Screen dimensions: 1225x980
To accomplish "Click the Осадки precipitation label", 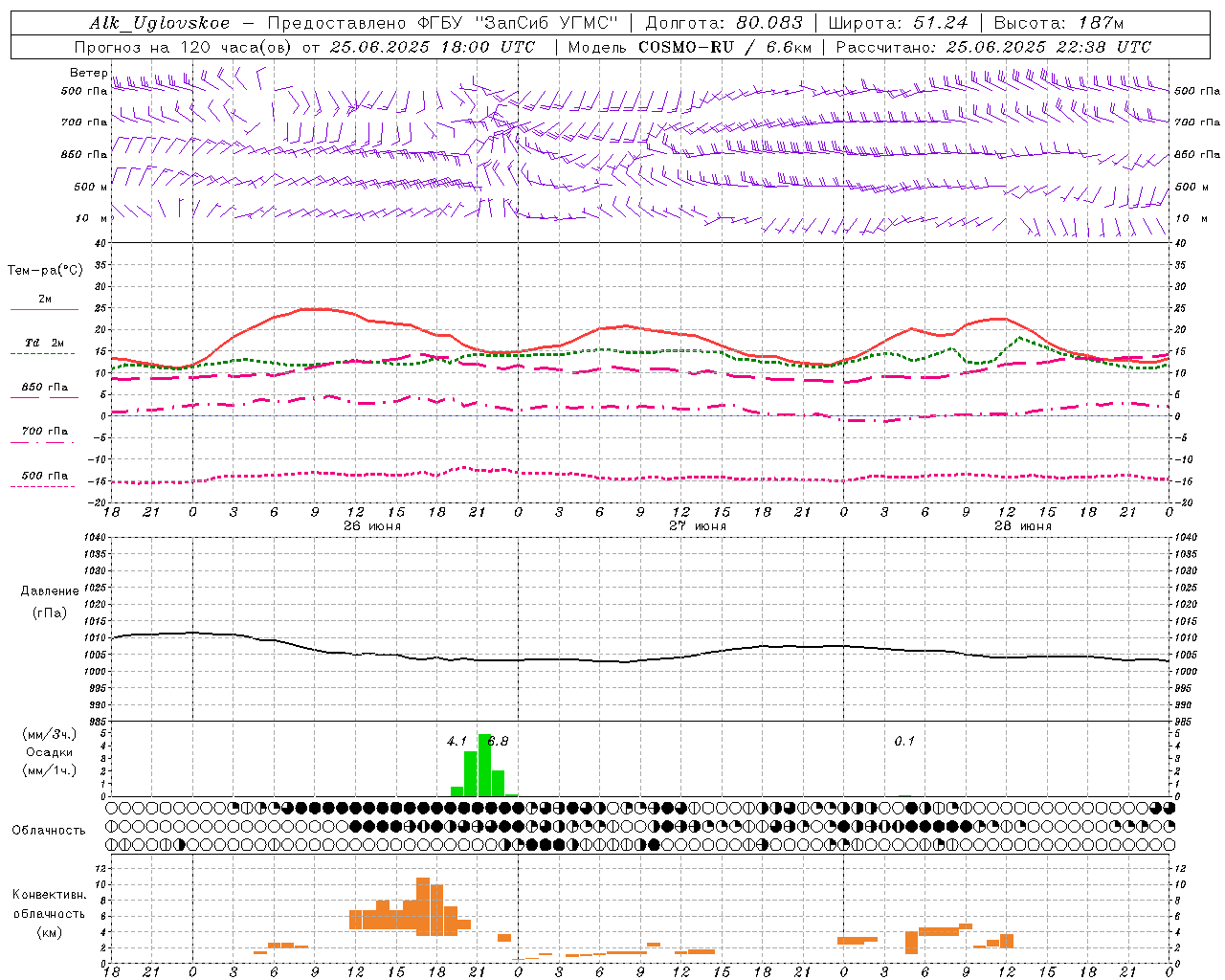I will click(49, 753).
